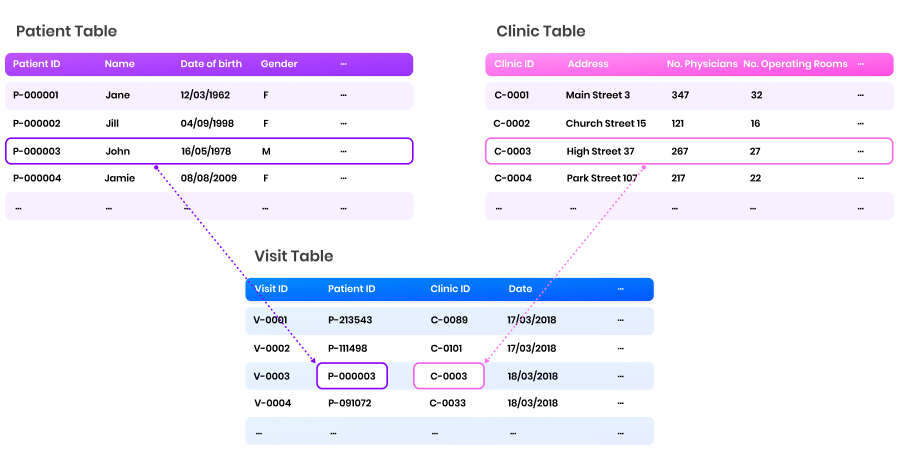Select the highlighted C-0003 cell in Visit Table
Viewport: 900px width, 460px height.
coord(449,376)
